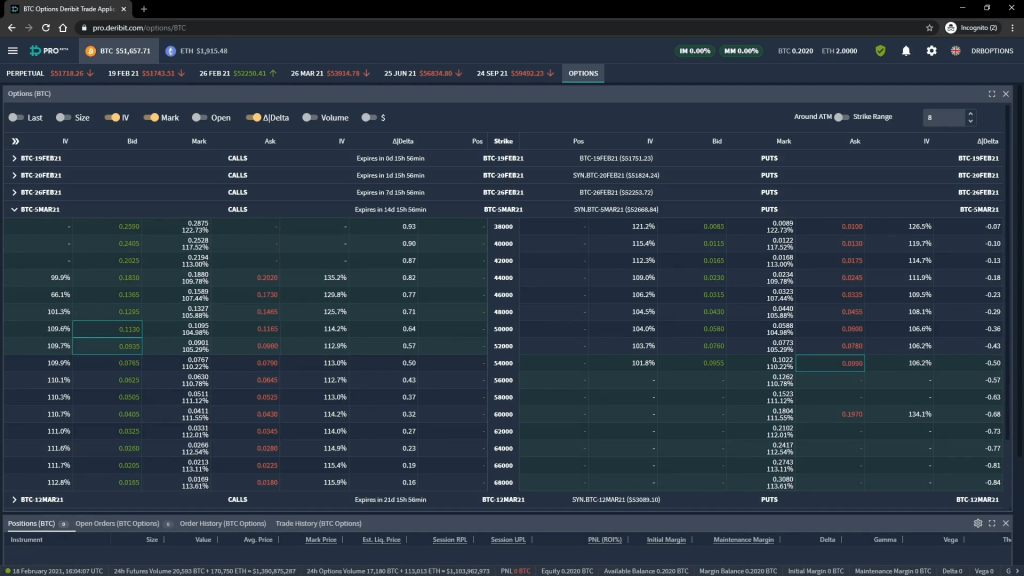Maximize the Options (BTC) panel
Screen dimensions: 1024x576
pos(992,93)
